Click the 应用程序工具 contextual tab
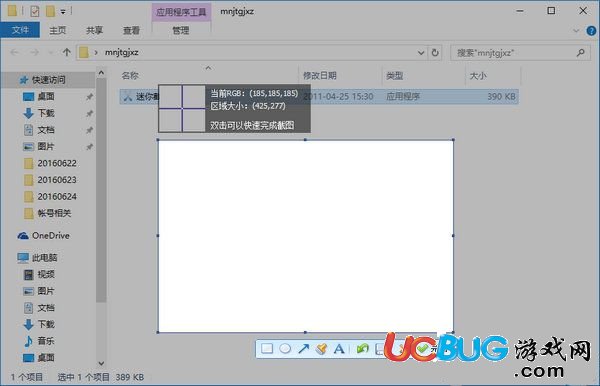Image resolution: width=600 pixels, height=386 pixels. [x=181, y=12]
